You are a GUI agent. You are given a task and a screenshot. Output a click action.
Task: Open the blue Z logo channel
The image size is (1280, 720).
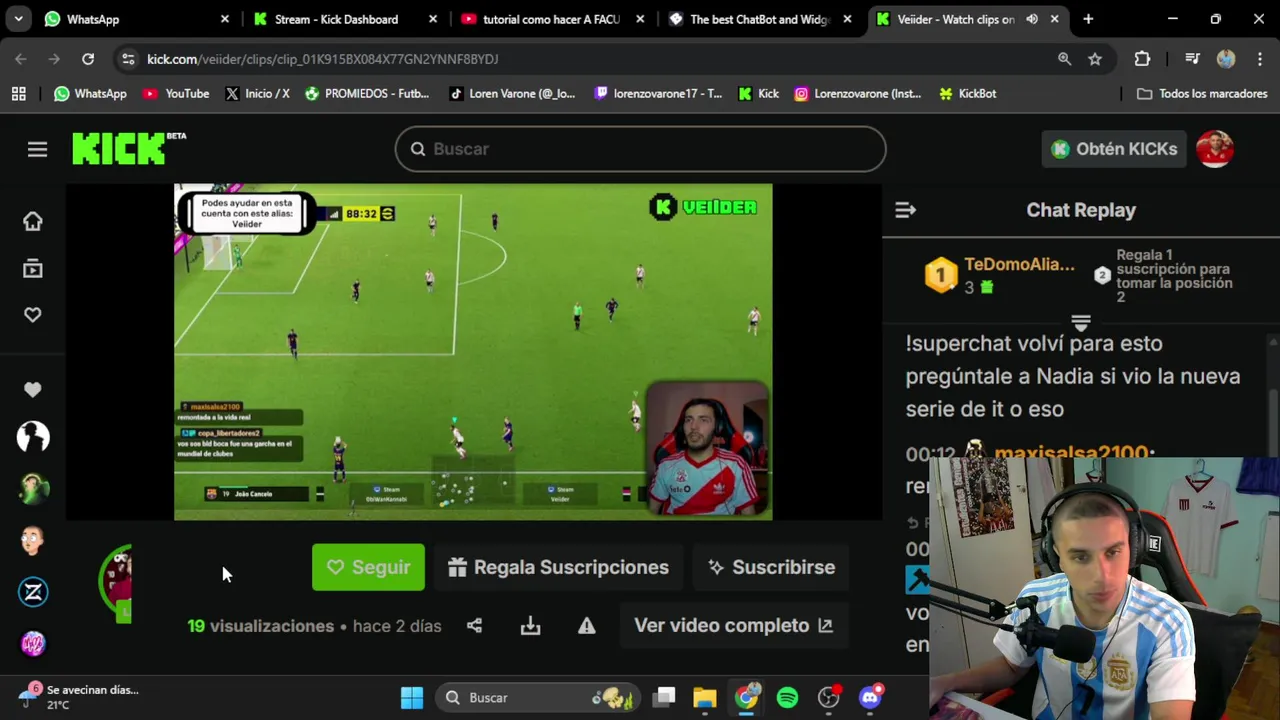click(33, 592)
